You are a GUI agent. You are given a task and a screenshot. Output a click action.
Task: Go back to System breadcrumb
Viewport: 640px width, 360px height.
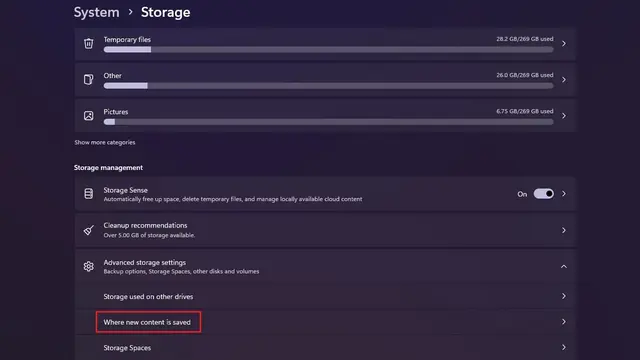[96, 12]
